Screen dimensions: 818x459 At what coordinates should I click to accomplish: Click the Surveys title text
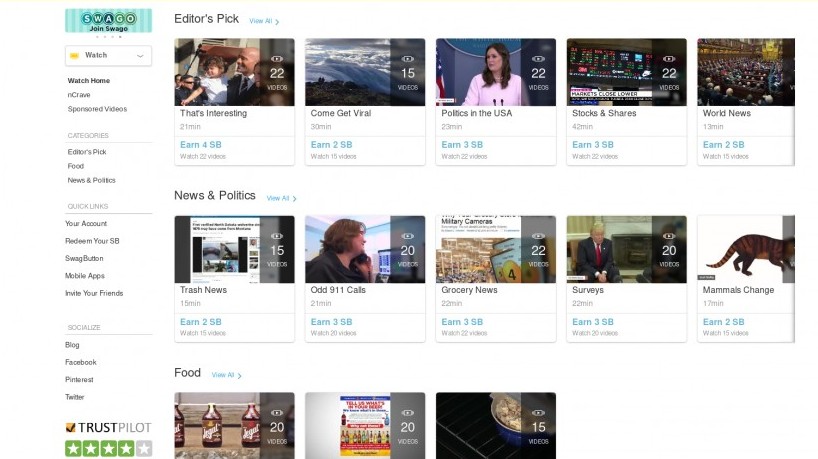pyautogui.click(x=588, y=290)
